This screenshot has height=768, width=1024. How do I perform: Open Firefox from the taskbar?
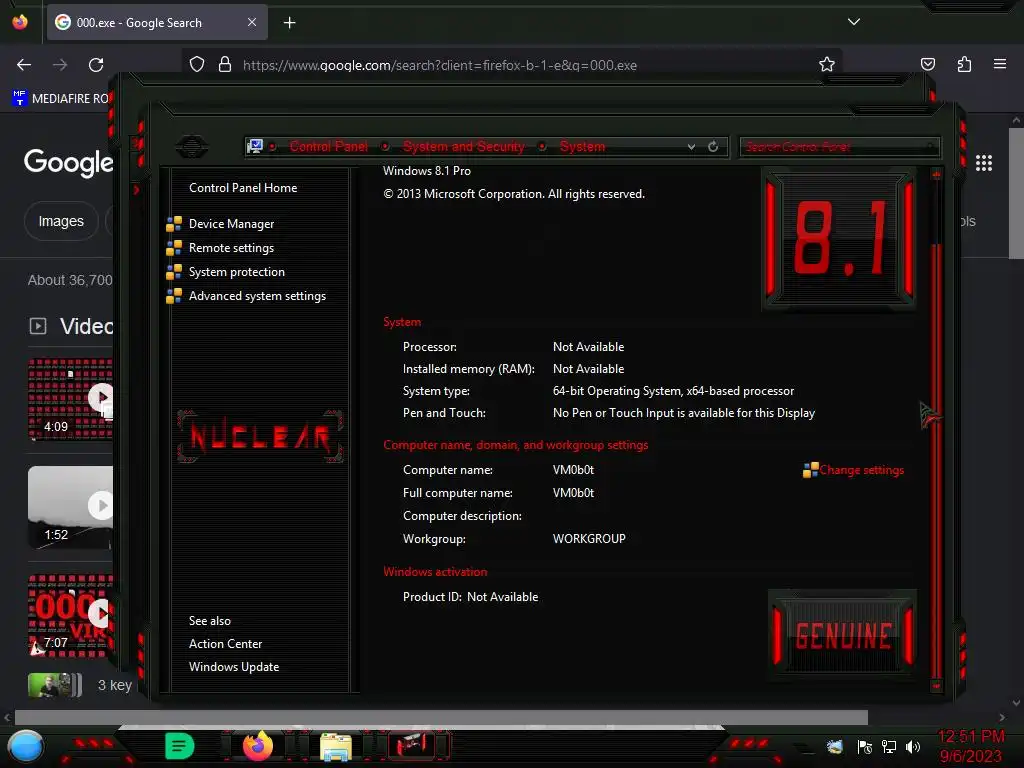[257, 745]
